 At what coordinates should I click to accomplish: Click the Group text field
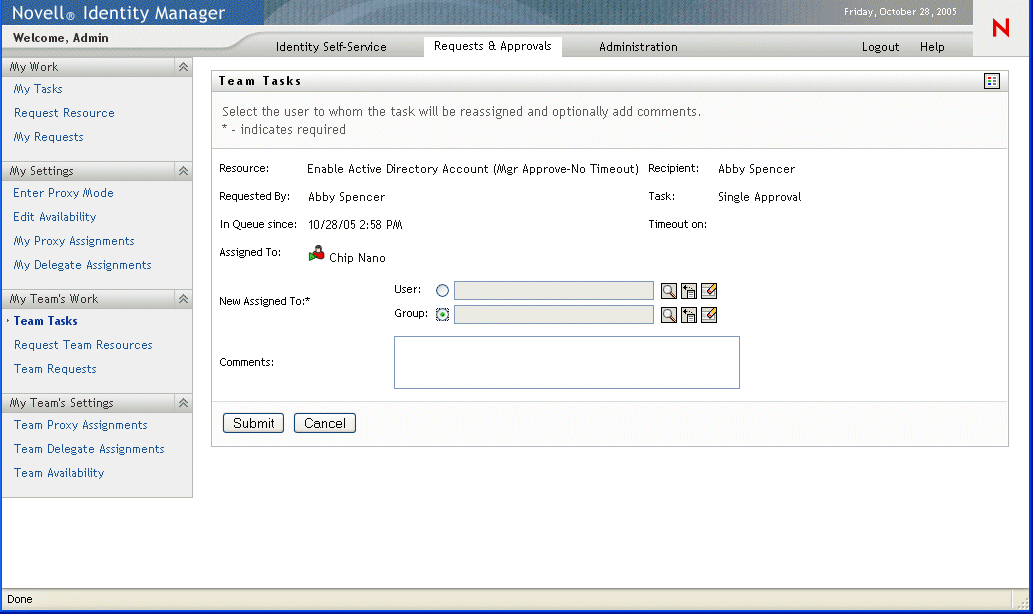coord(553,314)
